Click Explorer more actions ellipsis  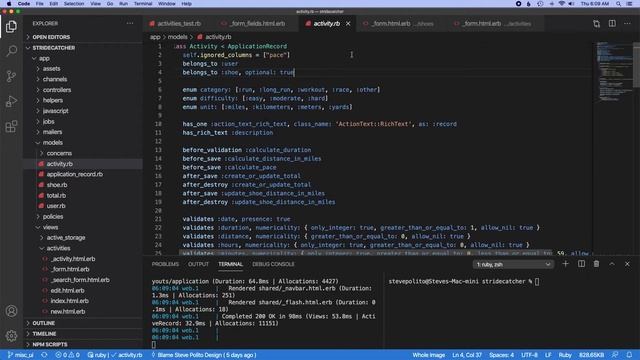[130, 24]
